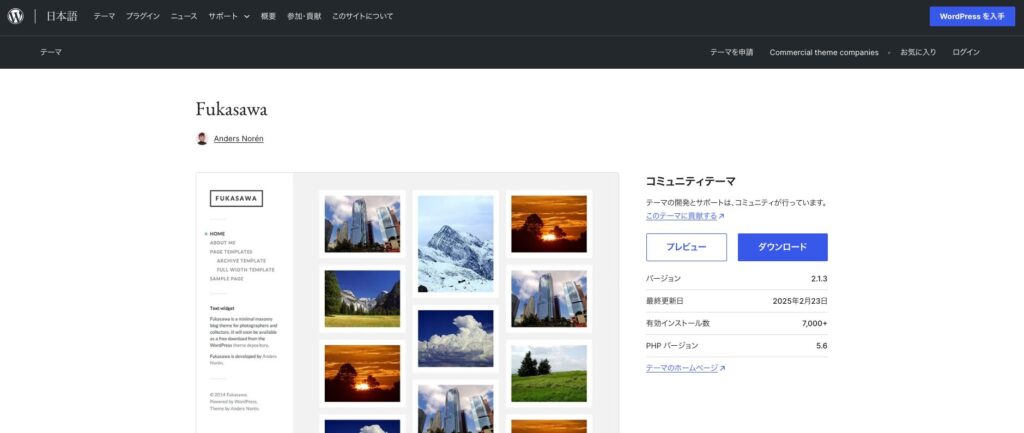This screenshot has width=1024, height=433.
Task: Open the テーマ menu in top bar
Action: (104, 16)
